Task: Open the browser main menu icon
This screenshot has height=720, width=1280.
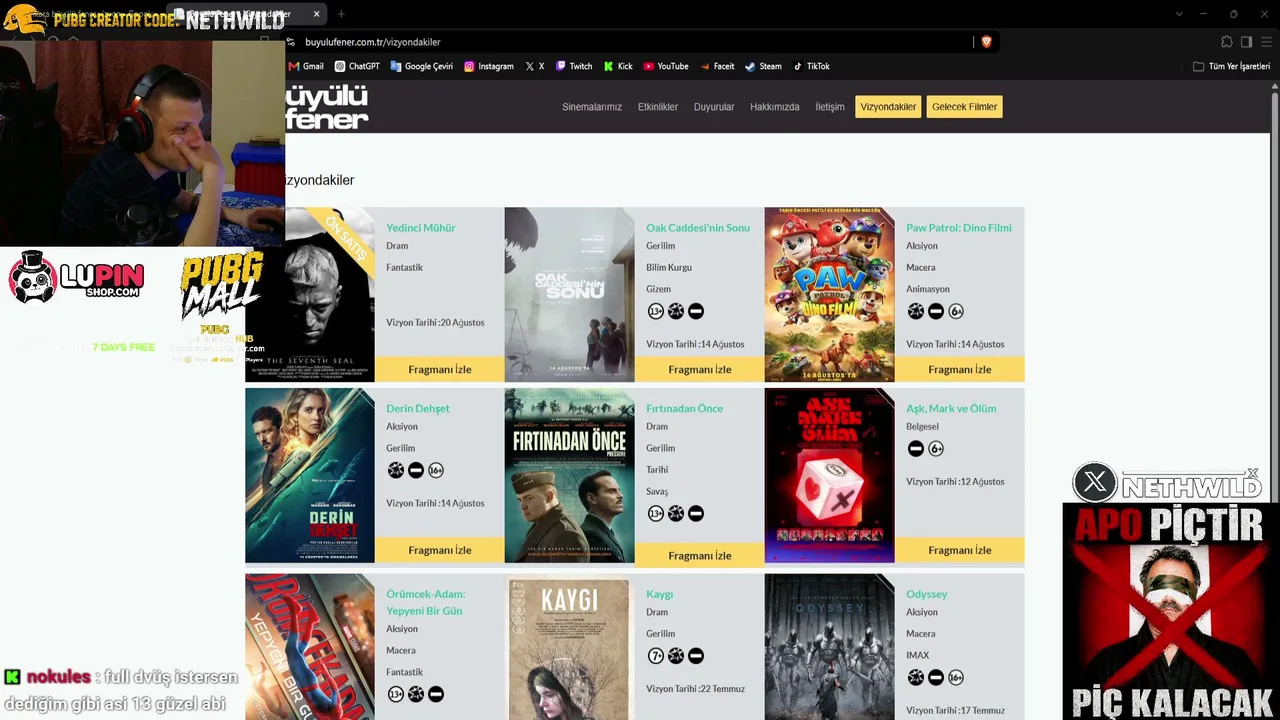Action: click(1266, 42)
